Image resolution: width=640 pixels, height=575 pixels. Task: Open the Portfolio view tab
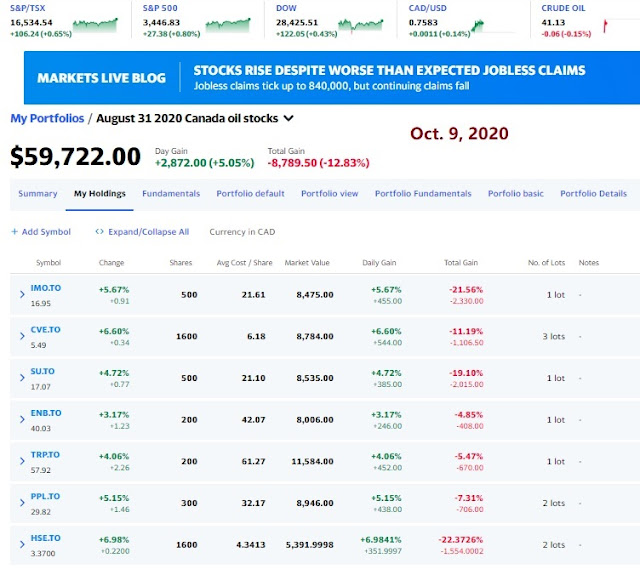tap(329, 194)
